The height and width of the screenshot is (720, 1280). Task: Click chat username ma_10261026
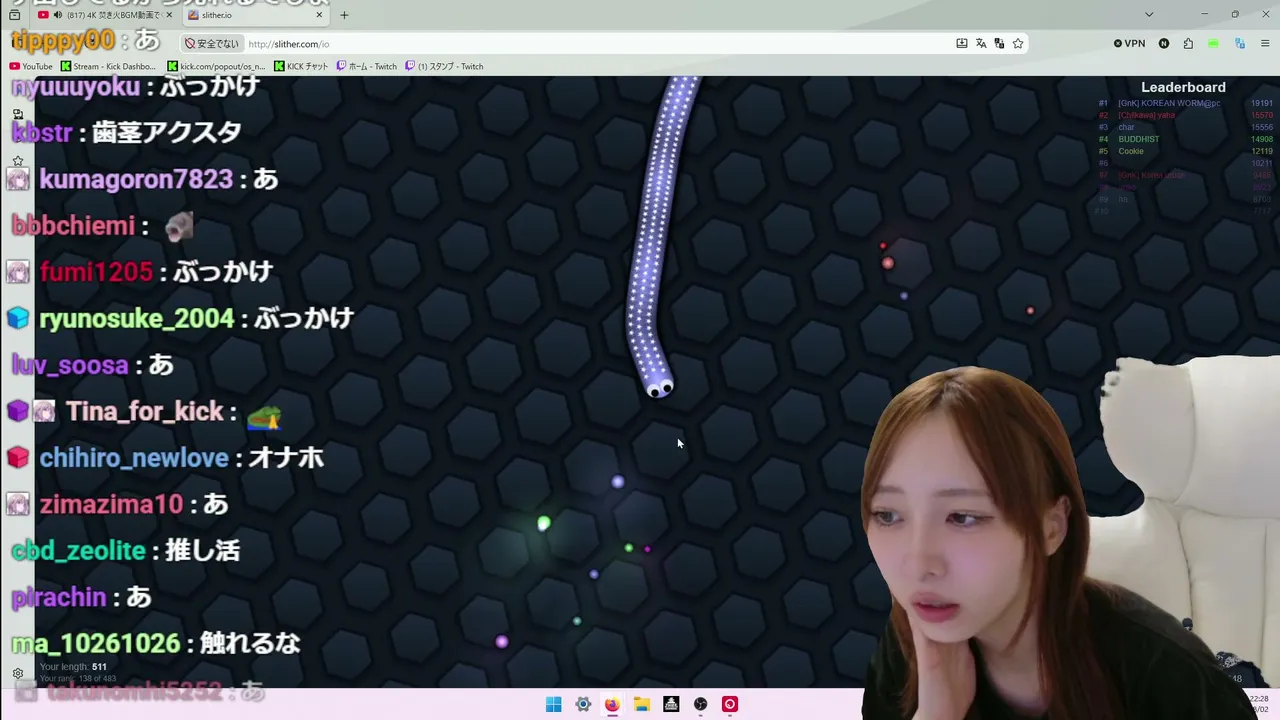click(x=96, y=643)
